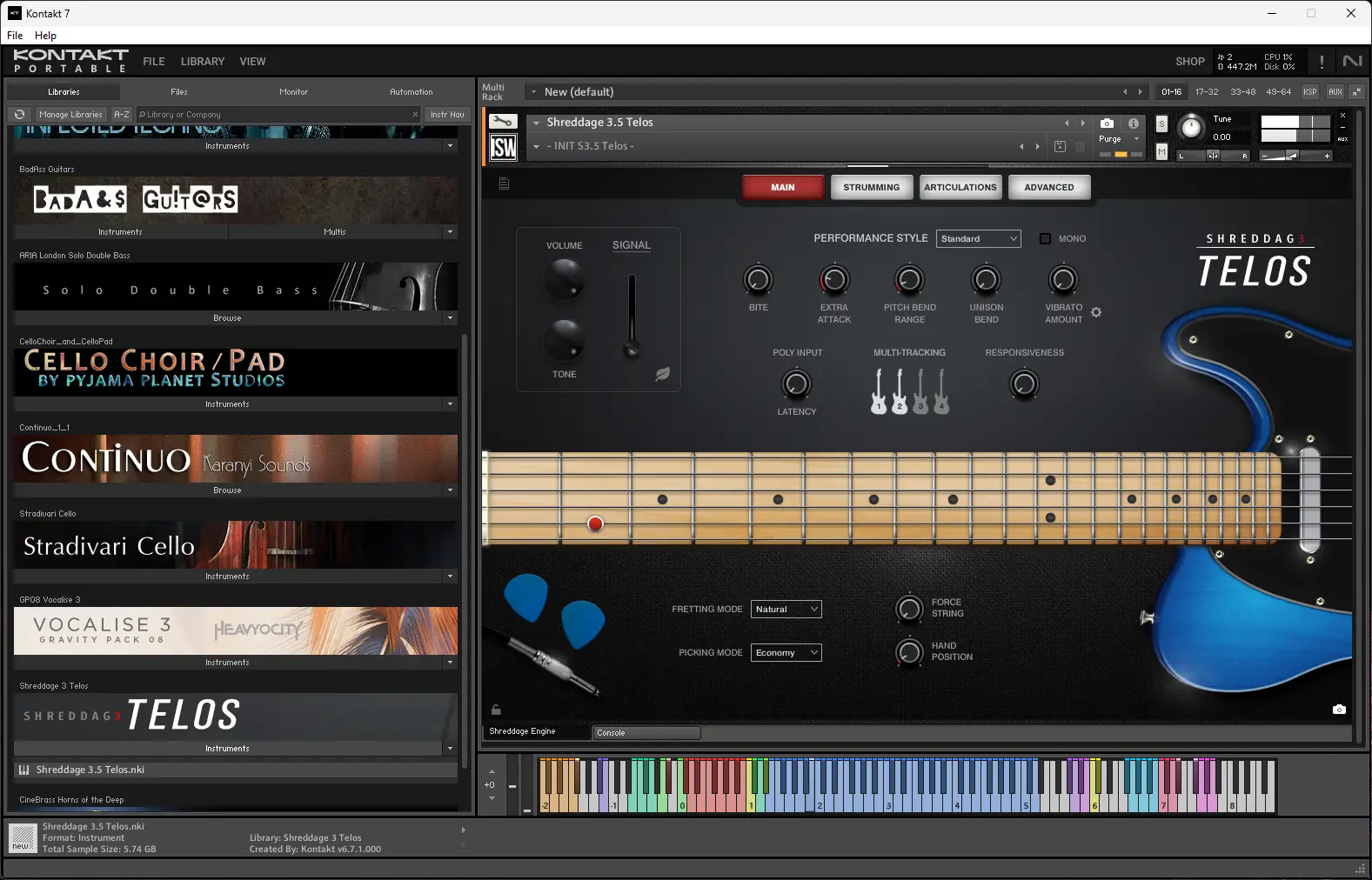Switch to the Files tab
This screenshot has height=880, width=1372.
178,91
